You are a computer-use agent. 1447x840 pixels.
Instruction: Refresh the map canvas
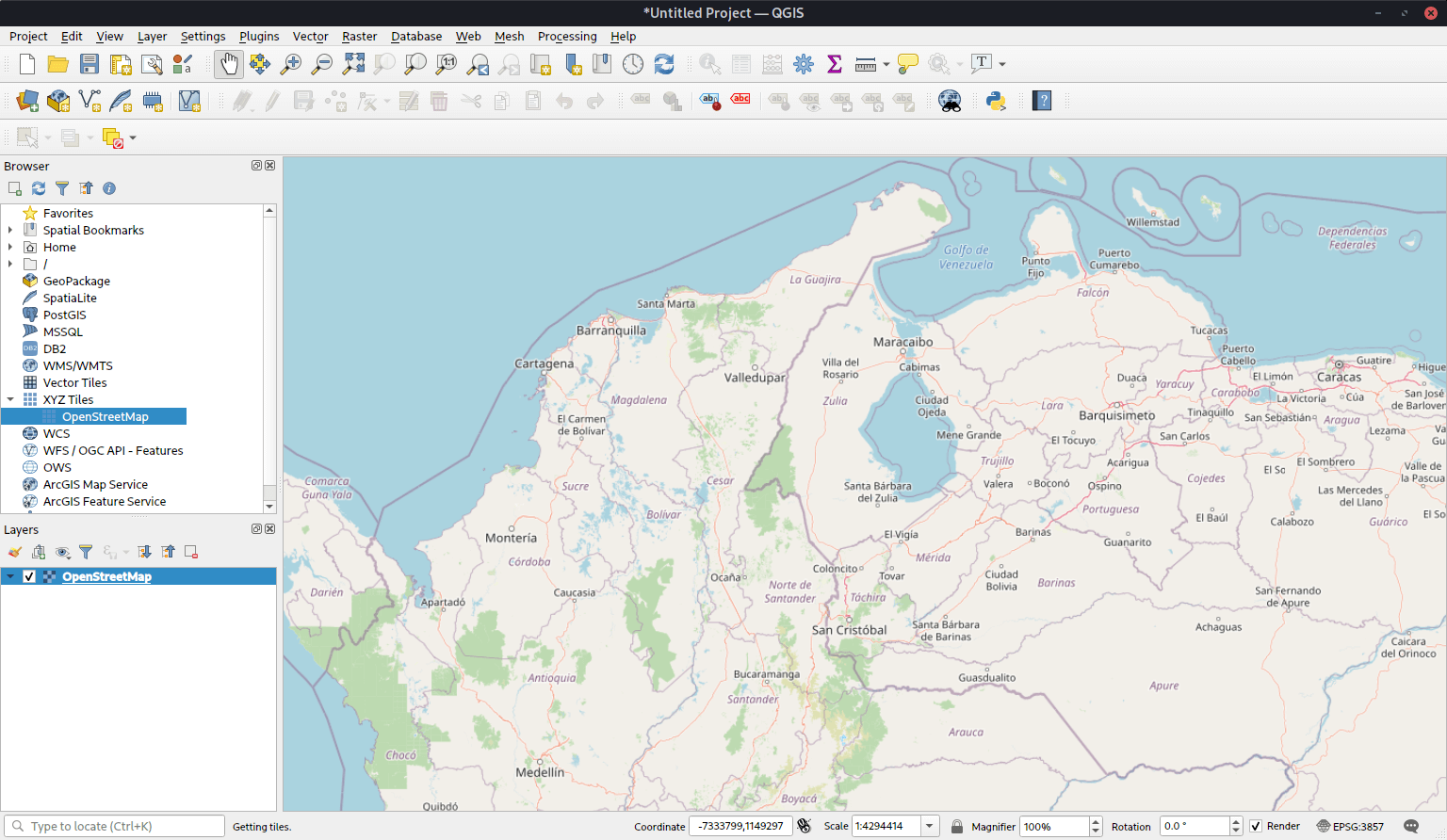664,64
